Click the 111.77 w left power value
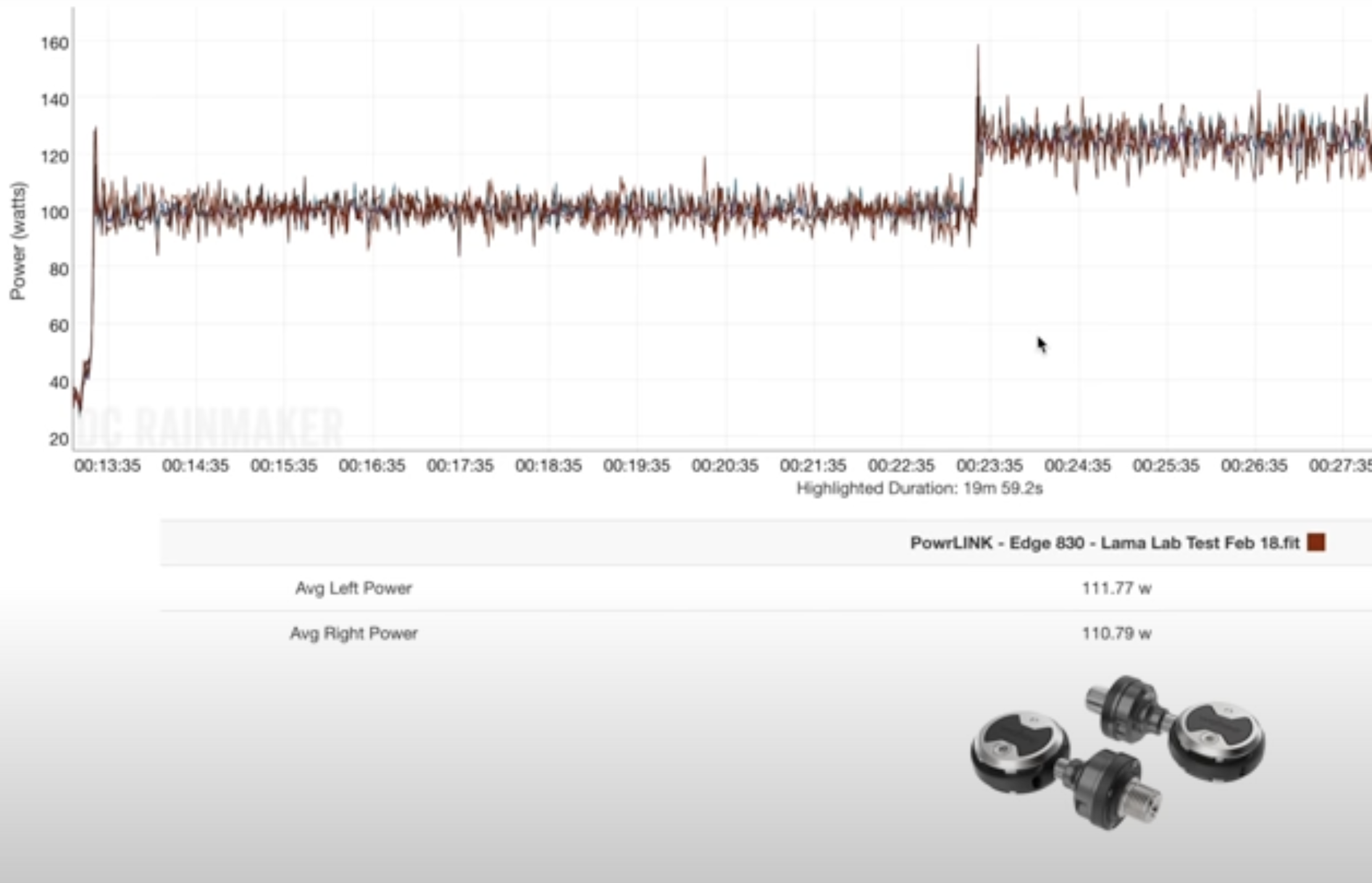 (x=1116, y=588)
